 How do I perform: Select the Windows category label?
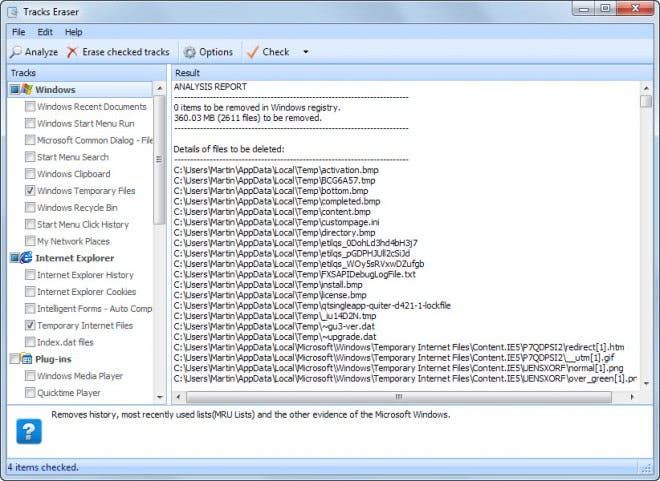(55, 90)
